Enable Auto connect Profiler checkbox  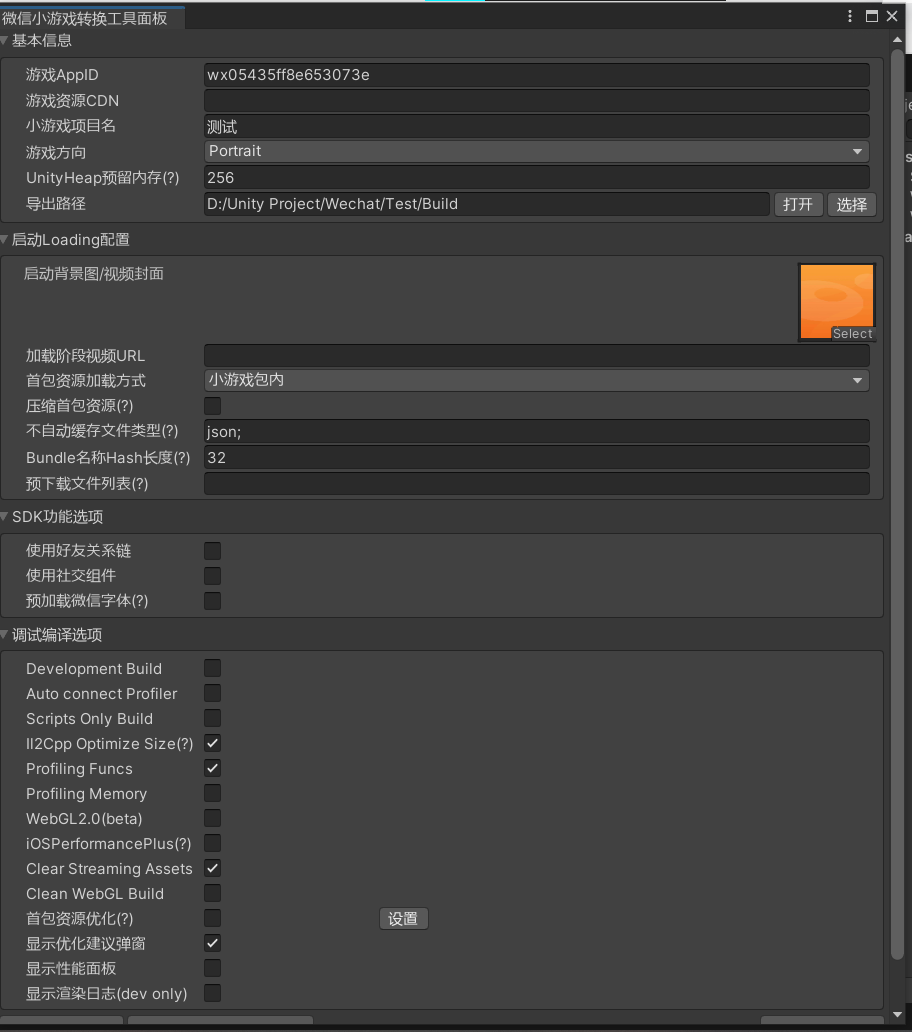pyautogui.click(x=213, y=693)
